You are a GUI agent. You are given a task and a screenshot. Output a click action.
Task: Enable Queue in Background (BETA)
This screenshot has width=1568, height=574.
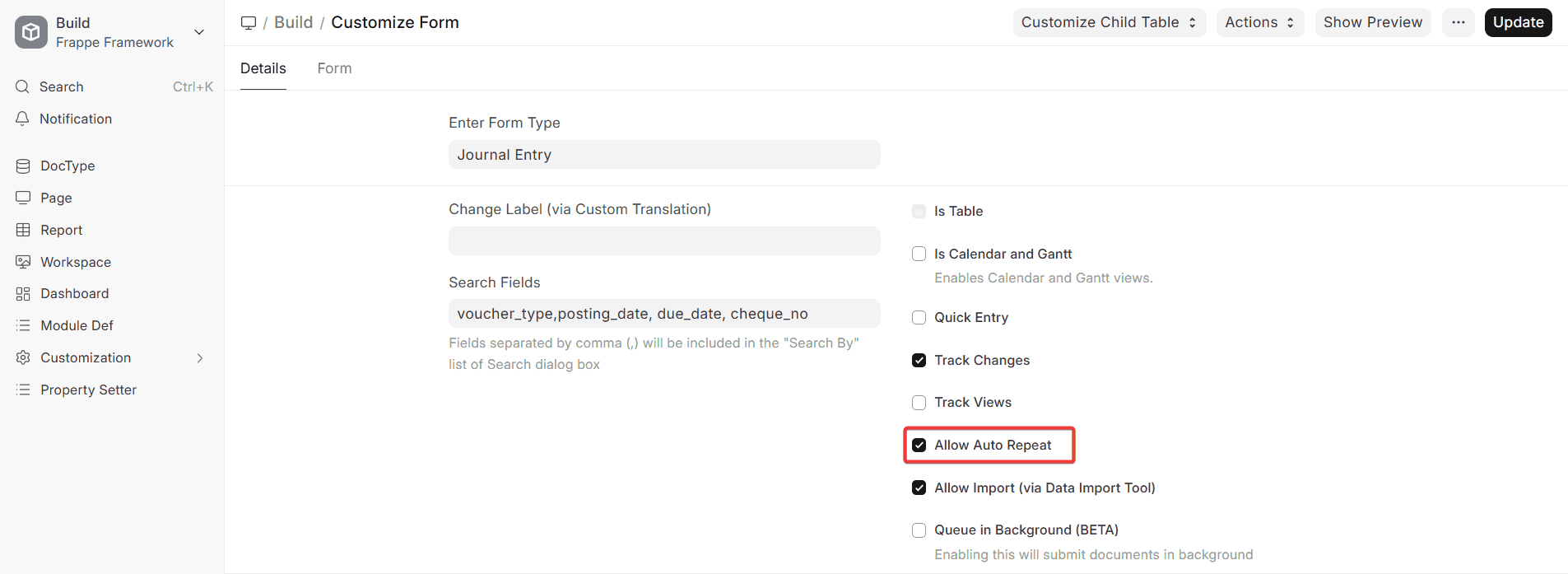[919, 530]
